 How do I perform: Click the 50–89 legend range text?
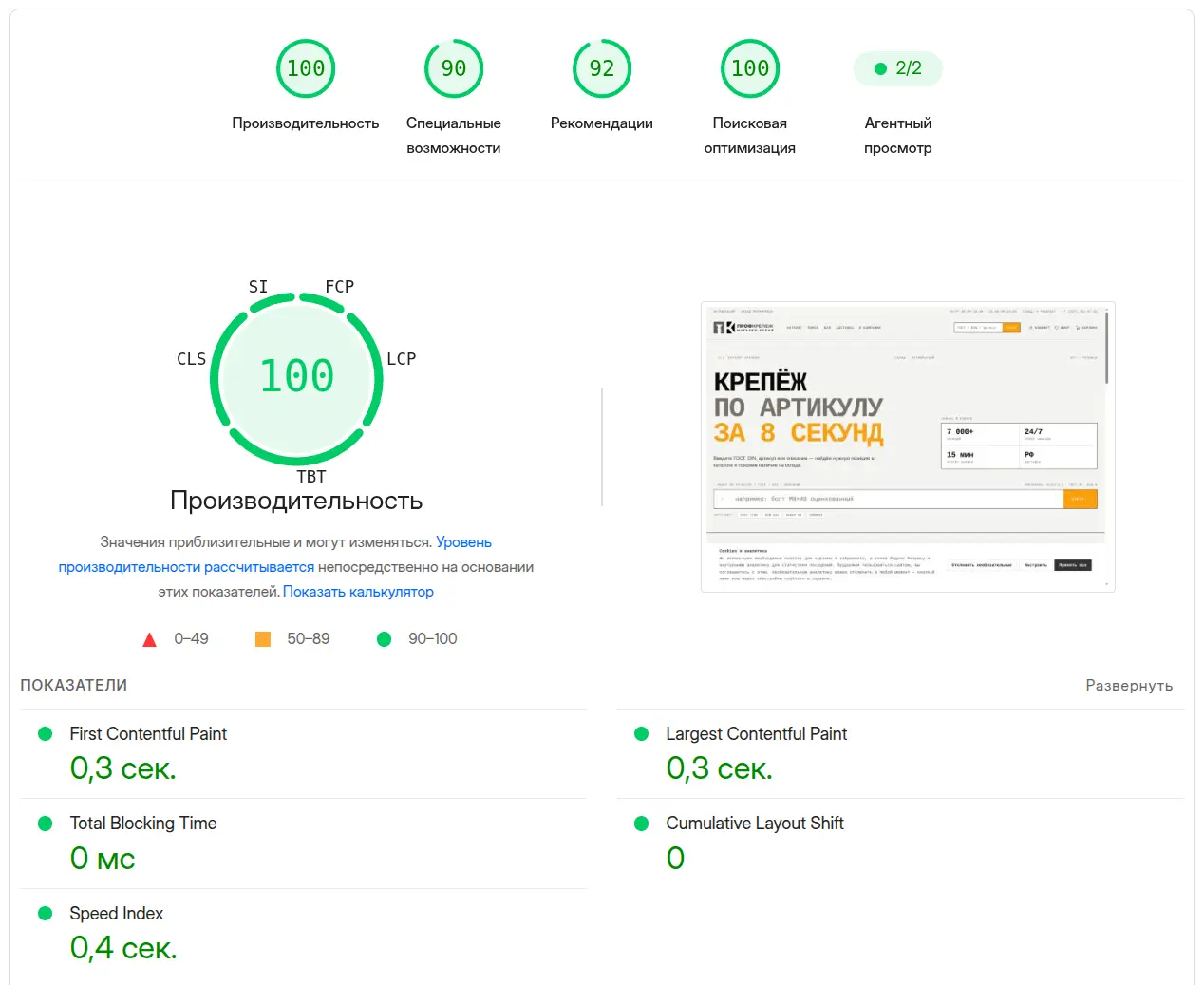[x=309, y=639]
